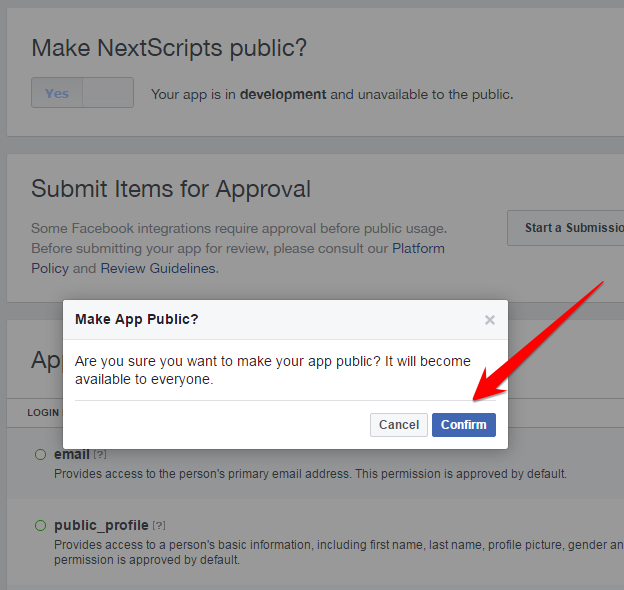
Task: Click the development status text
Action: pyautogui.click(x=332, y=95)
